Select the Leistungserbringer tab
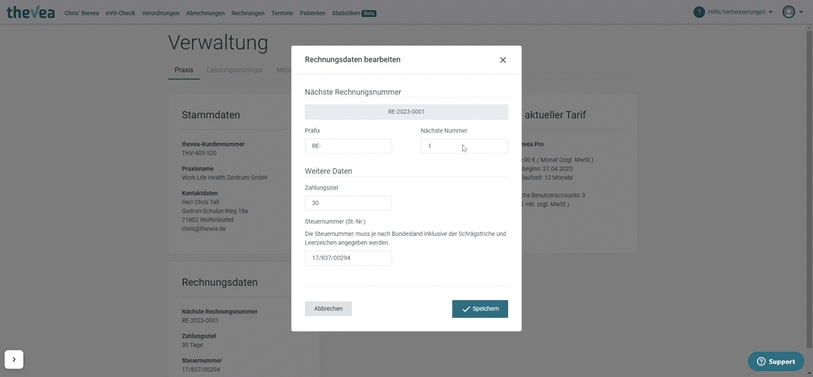813x377 pixels. (x=235, y=69)
